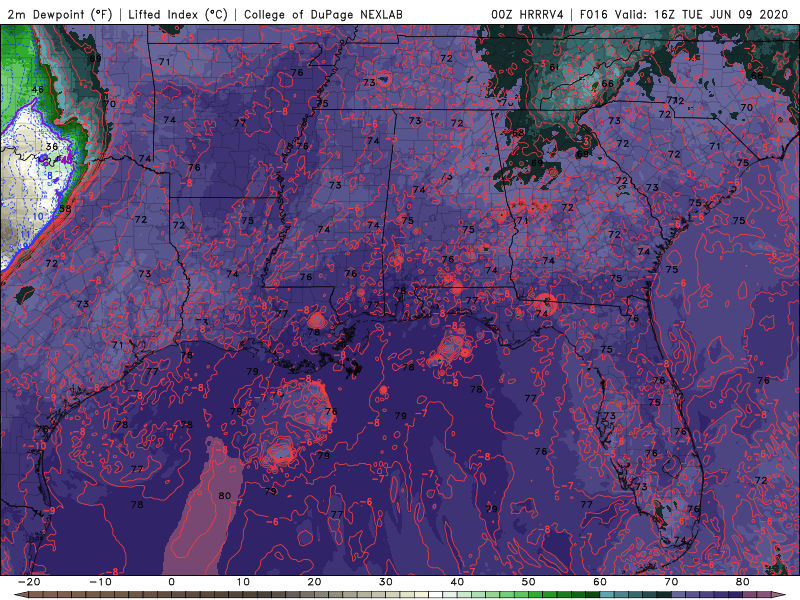Click the "70" color bar tick label
Viewport: 800px width, 600px height.
tap(671, 582)
